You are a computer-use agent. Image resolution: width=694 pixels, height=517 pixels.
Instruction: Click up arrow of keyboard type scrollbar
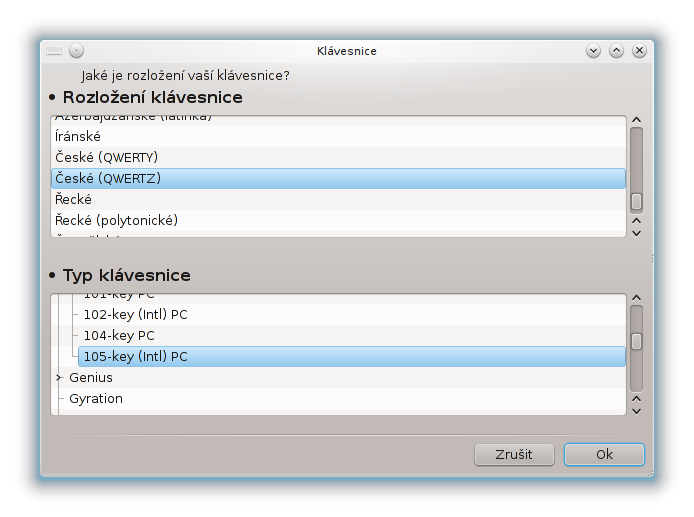click(x=636, y=298)
